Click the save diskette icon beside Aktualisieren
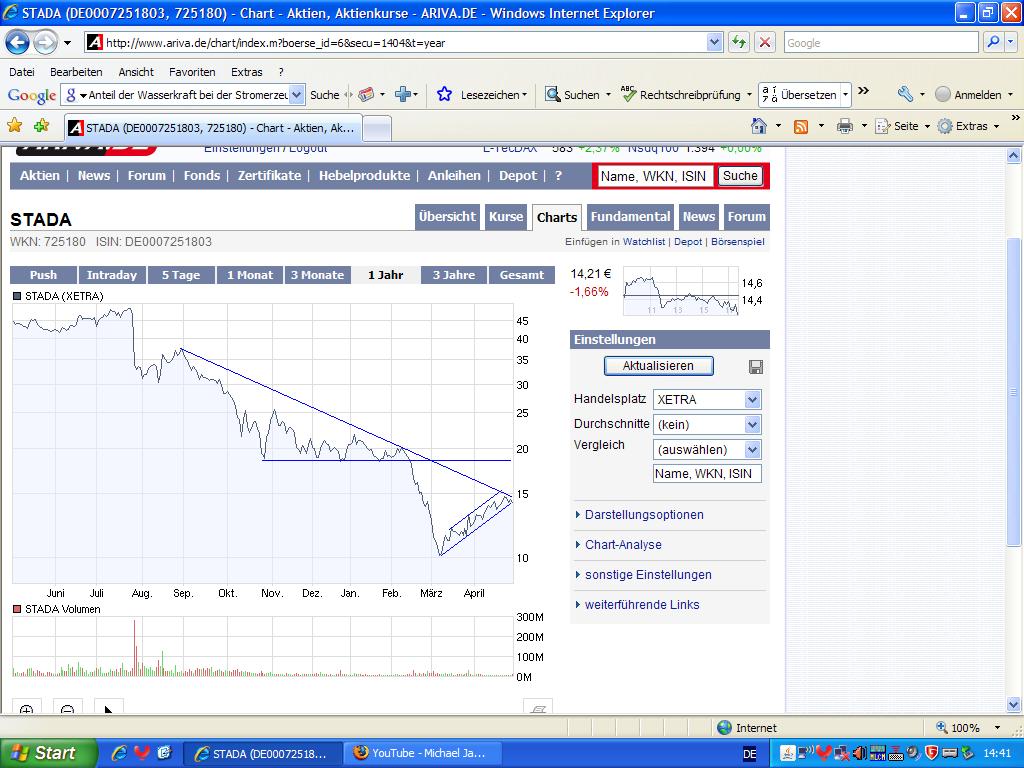The height and width of the screenshot is (768, 1024). [x=756, y=366]
